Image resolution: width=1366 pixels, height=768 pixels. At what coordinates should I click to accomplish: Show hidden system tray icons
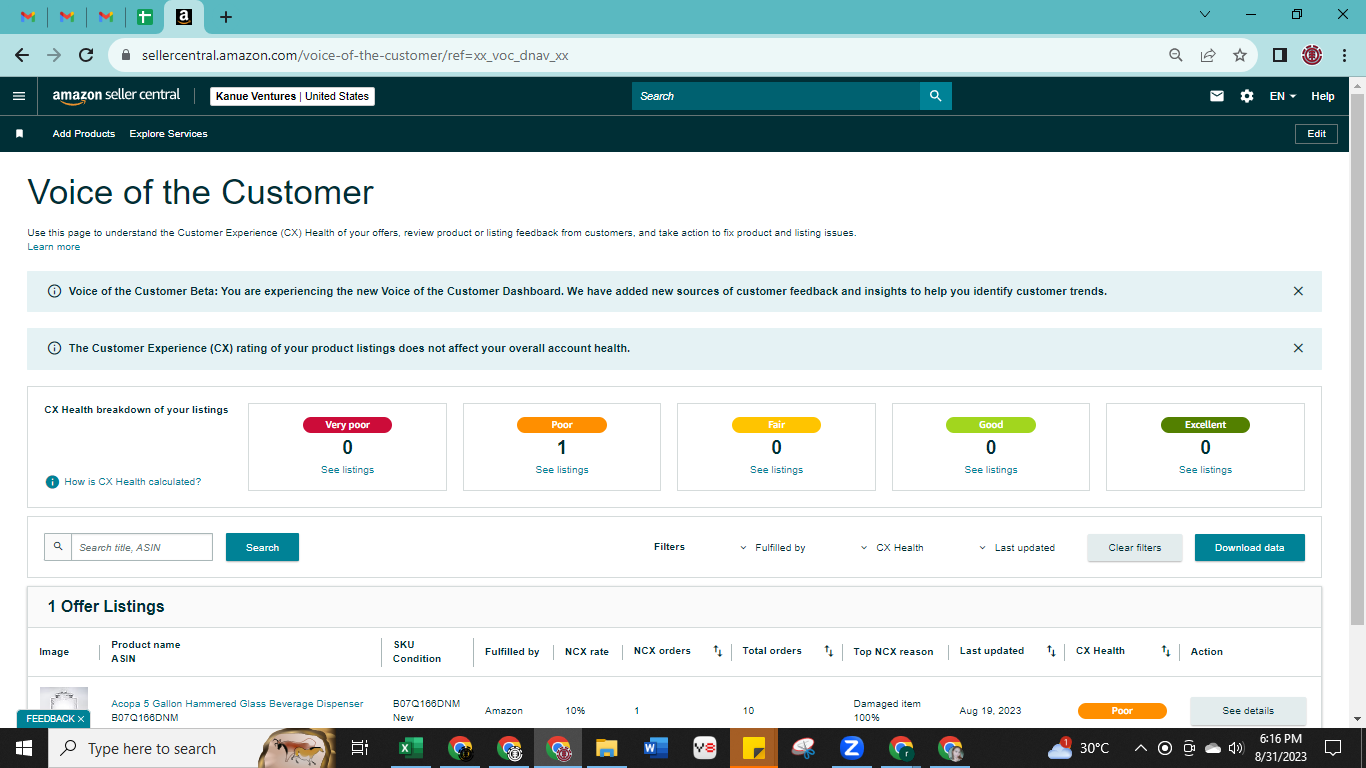tap(1140, 748)
